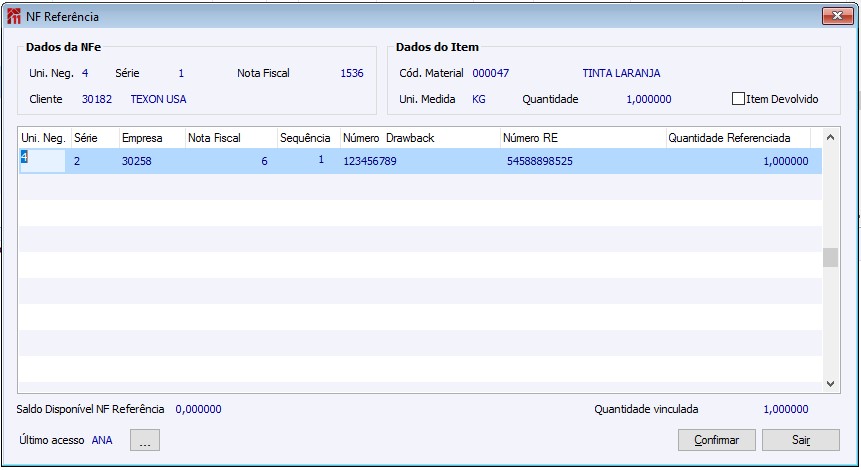Select the Número Drawback column header

420,138
